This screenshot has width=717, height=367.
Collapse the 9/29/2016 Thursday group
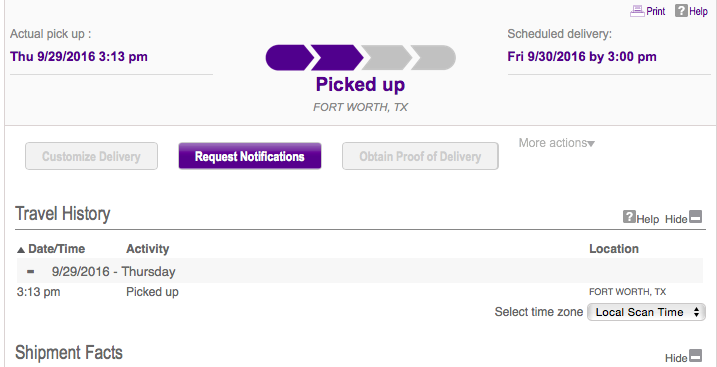tap(31, 271)
